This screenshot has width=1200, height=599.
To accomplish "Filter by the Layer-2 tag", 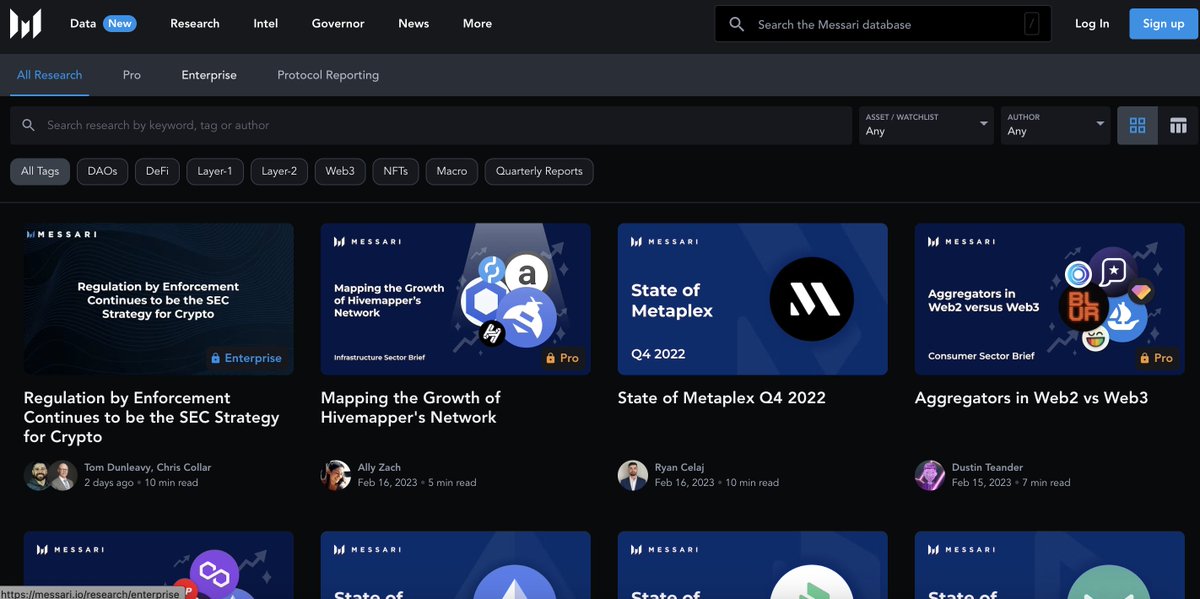I will [279, 171].
